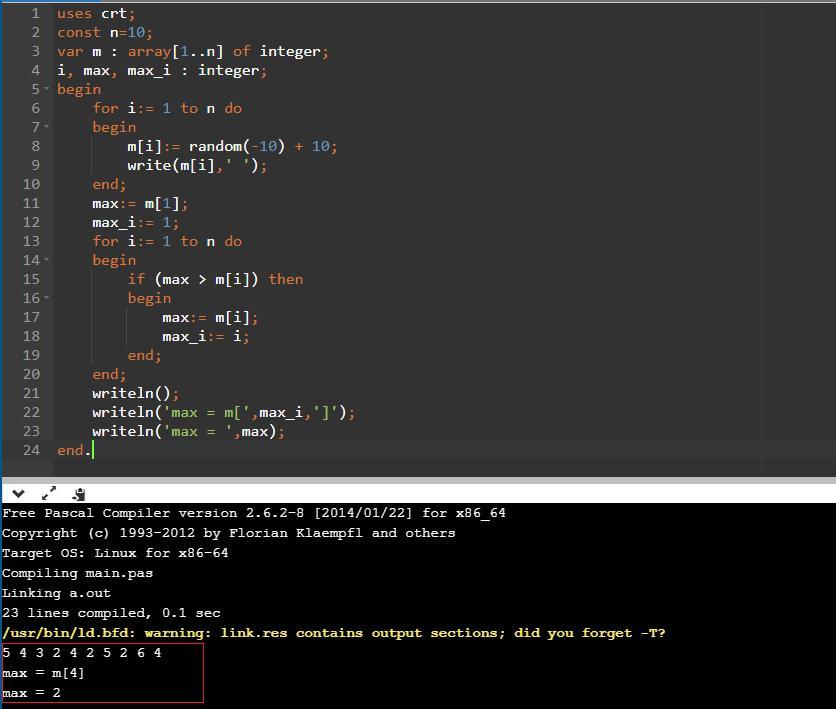Click the '23 lines compiled, 0.1 sec' line

click(111, 613)
